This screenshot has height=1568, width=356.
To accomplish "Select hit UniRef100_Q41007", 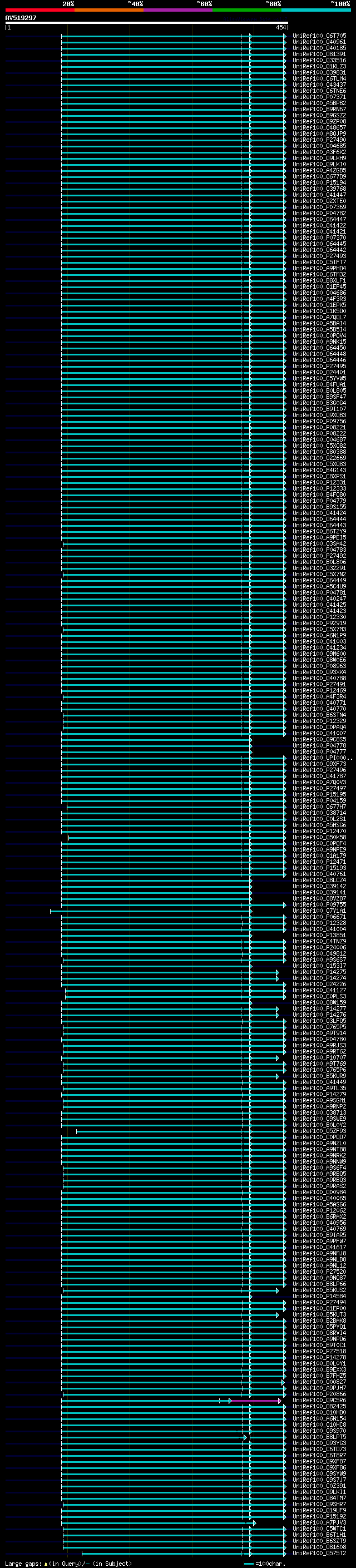I will (319, 733).
